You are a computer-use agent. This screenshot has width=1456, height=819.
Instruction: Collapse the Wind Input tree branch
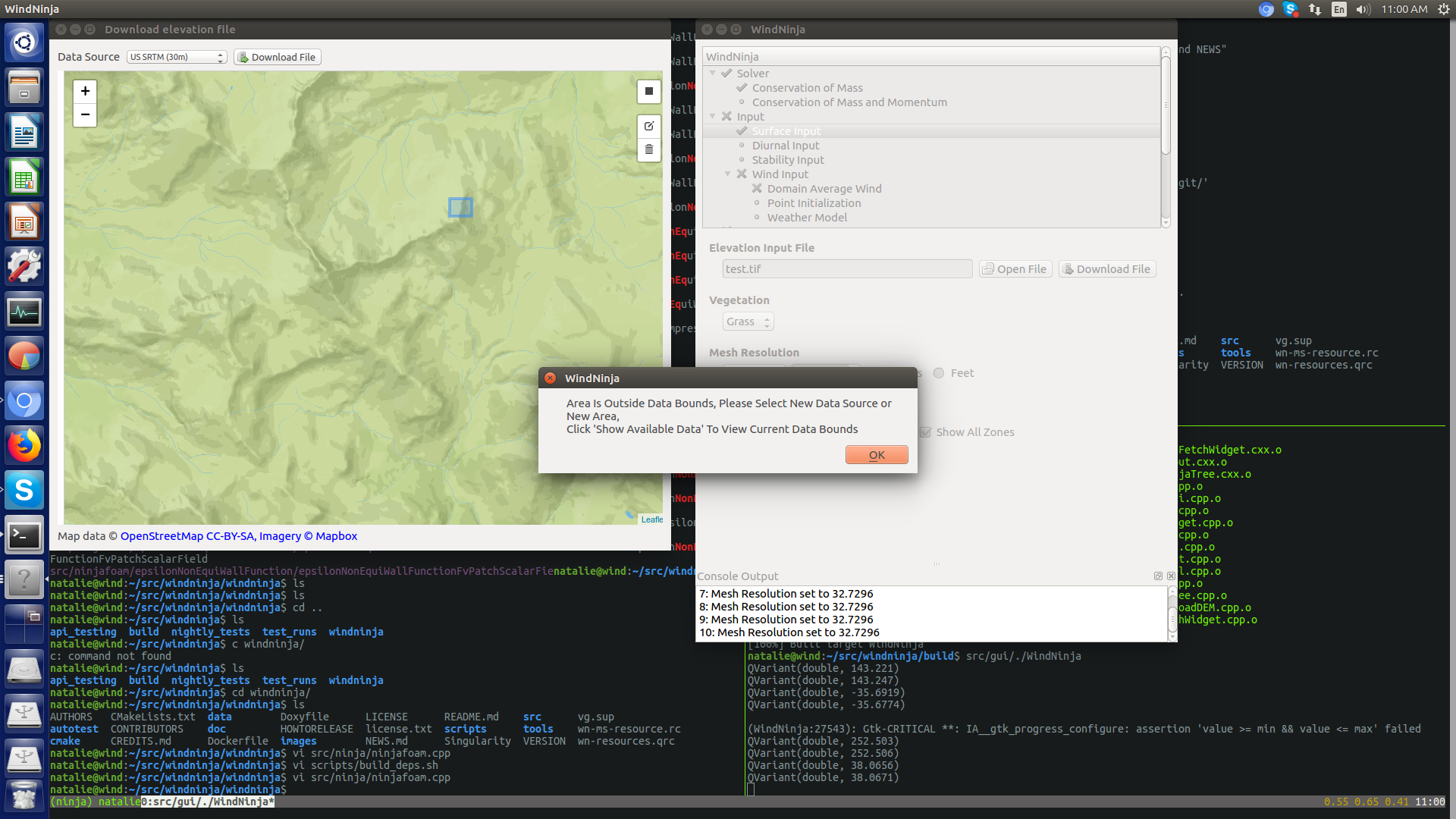tap(728, 174)
